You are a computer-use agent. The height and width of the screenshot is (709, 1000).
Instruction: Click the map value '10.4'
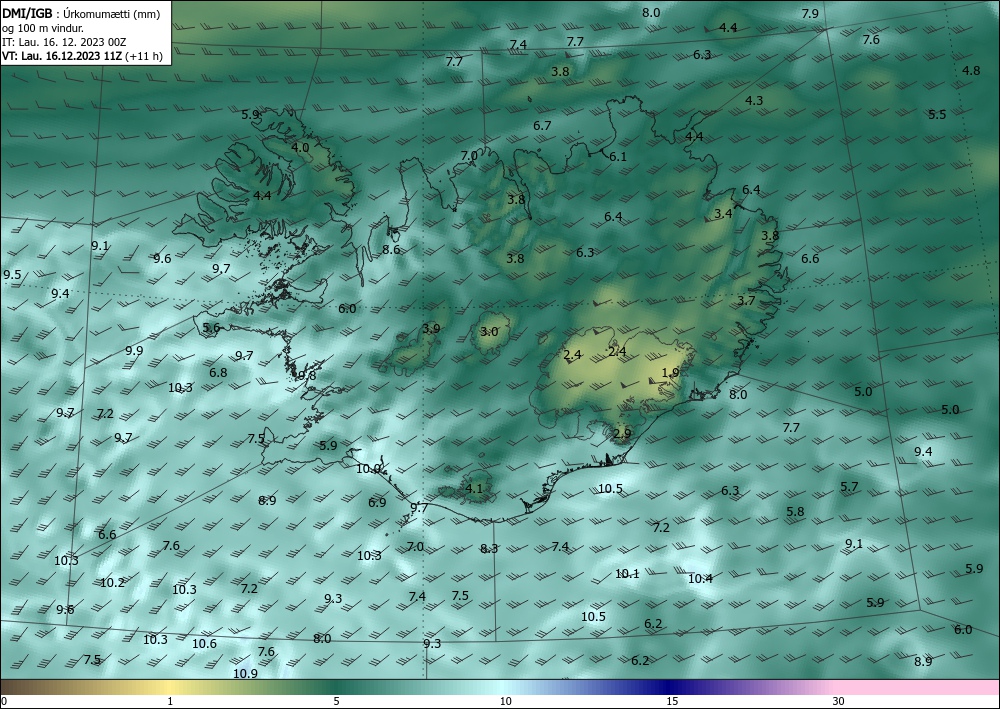700,579
